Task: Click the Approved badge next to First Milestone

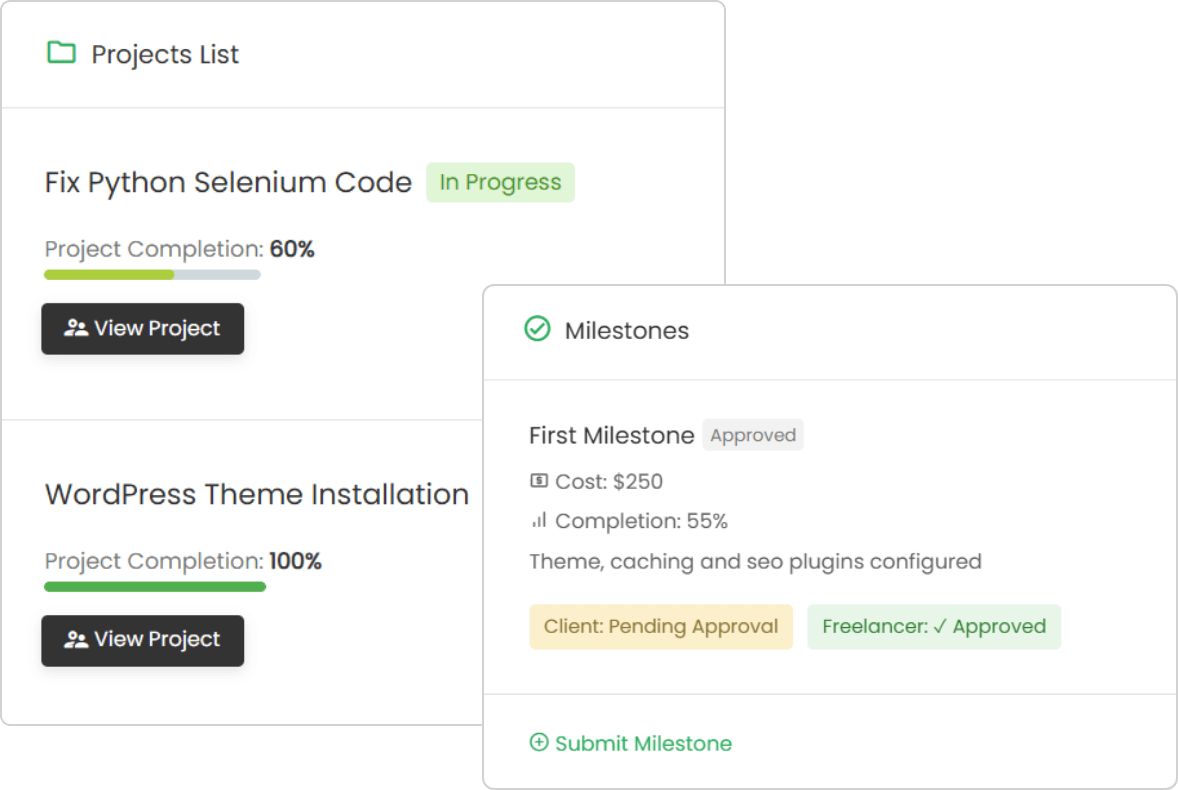Action: tap(753, 435)
